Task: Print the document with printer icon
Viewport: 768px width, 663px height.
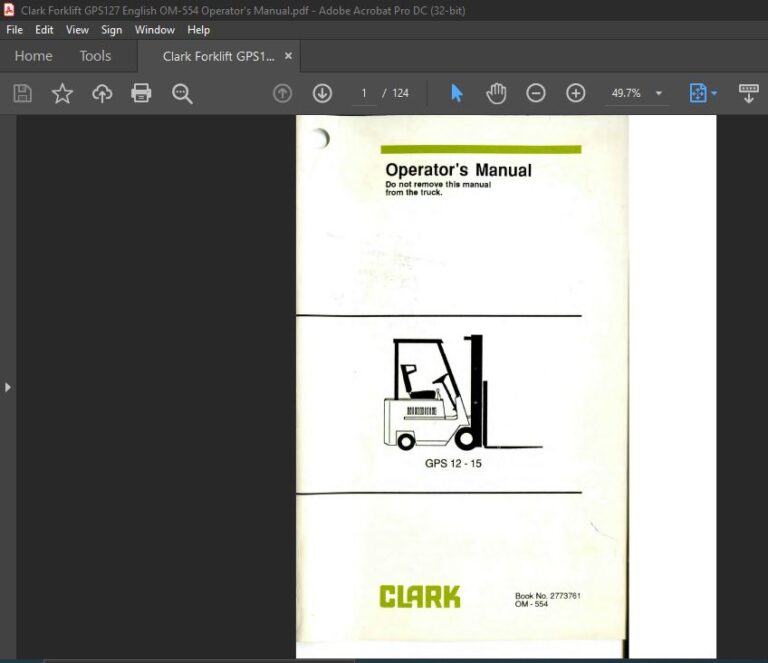Action: click(141, 93)
